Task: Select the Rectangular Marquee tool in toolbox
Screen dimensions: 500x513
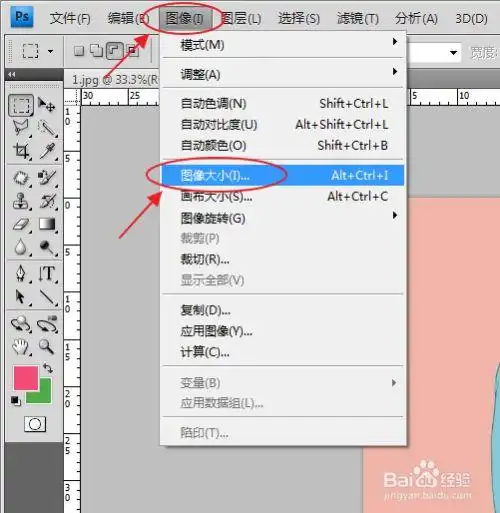Action: (21, 105)
